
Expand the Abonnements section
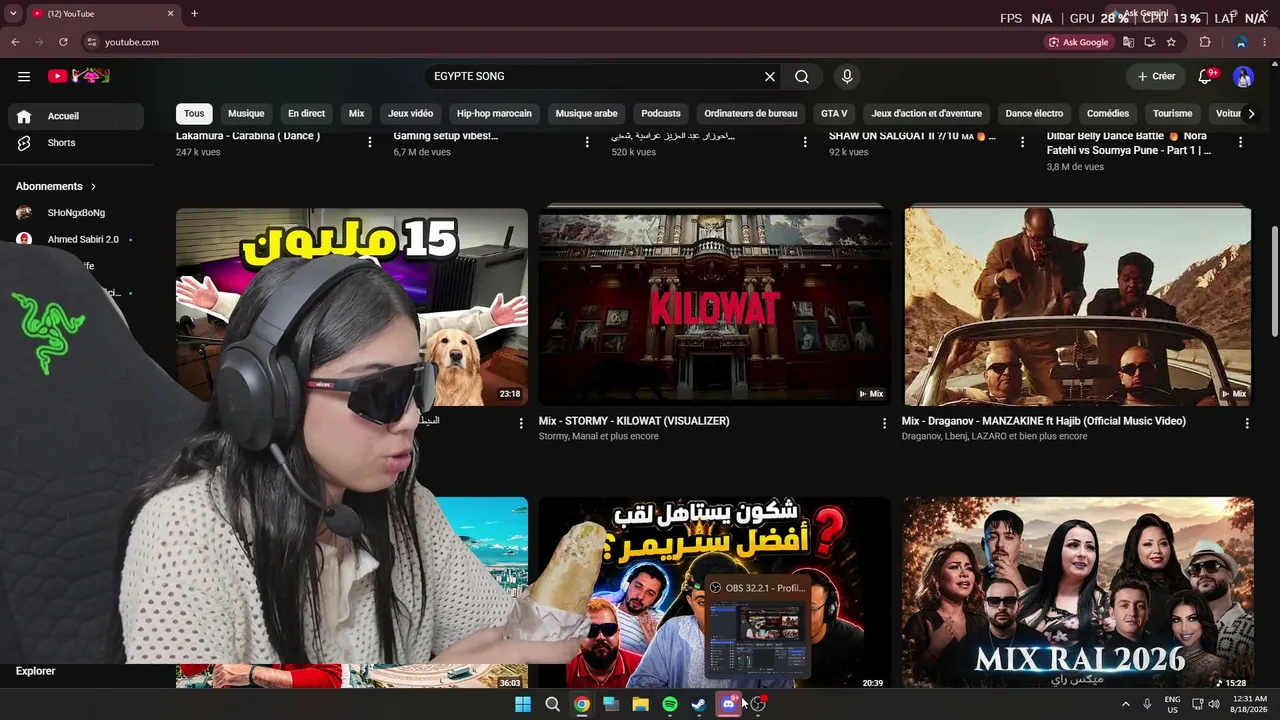[56, 186]
